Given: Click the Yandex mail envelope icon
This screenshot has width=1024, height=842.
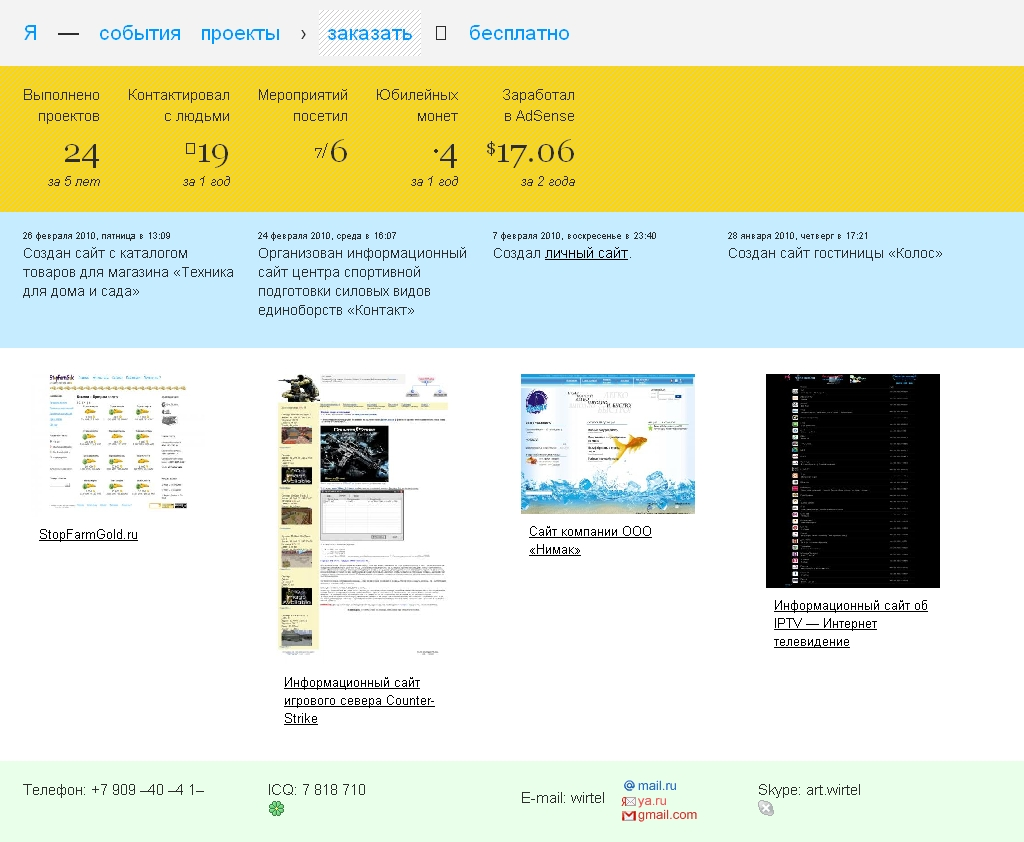Looking at the screenshot, I should (x=628, y=802).
